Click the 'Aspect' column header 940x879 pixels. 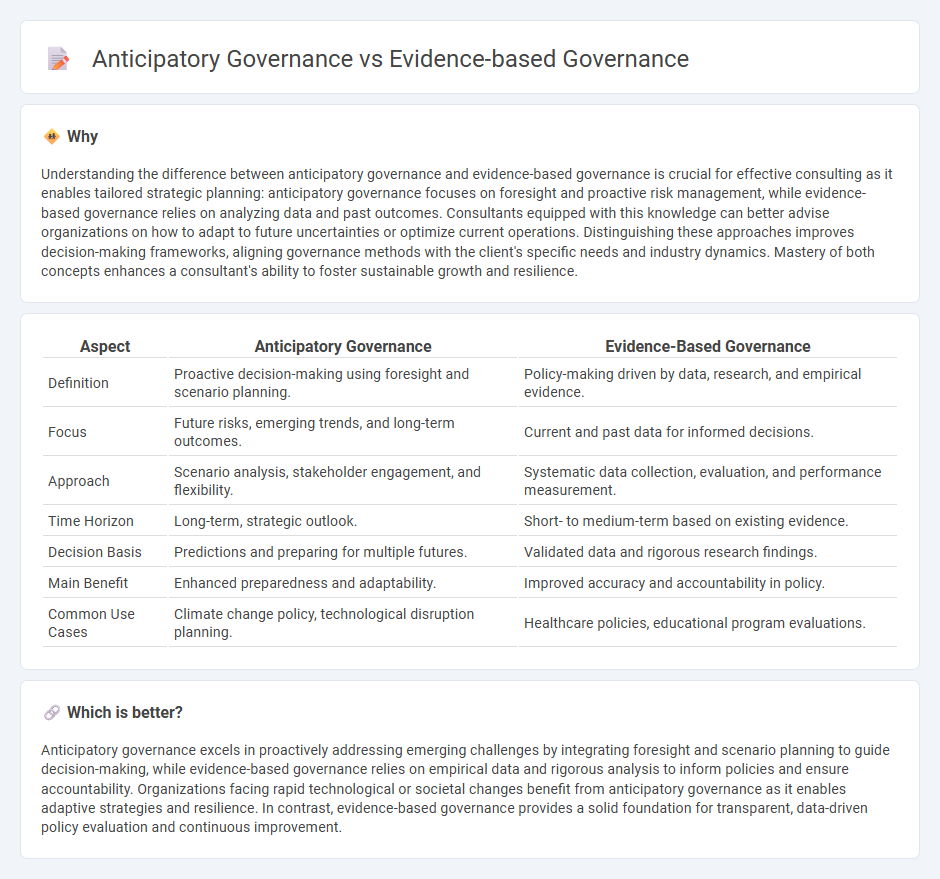(x=105, y=347)
